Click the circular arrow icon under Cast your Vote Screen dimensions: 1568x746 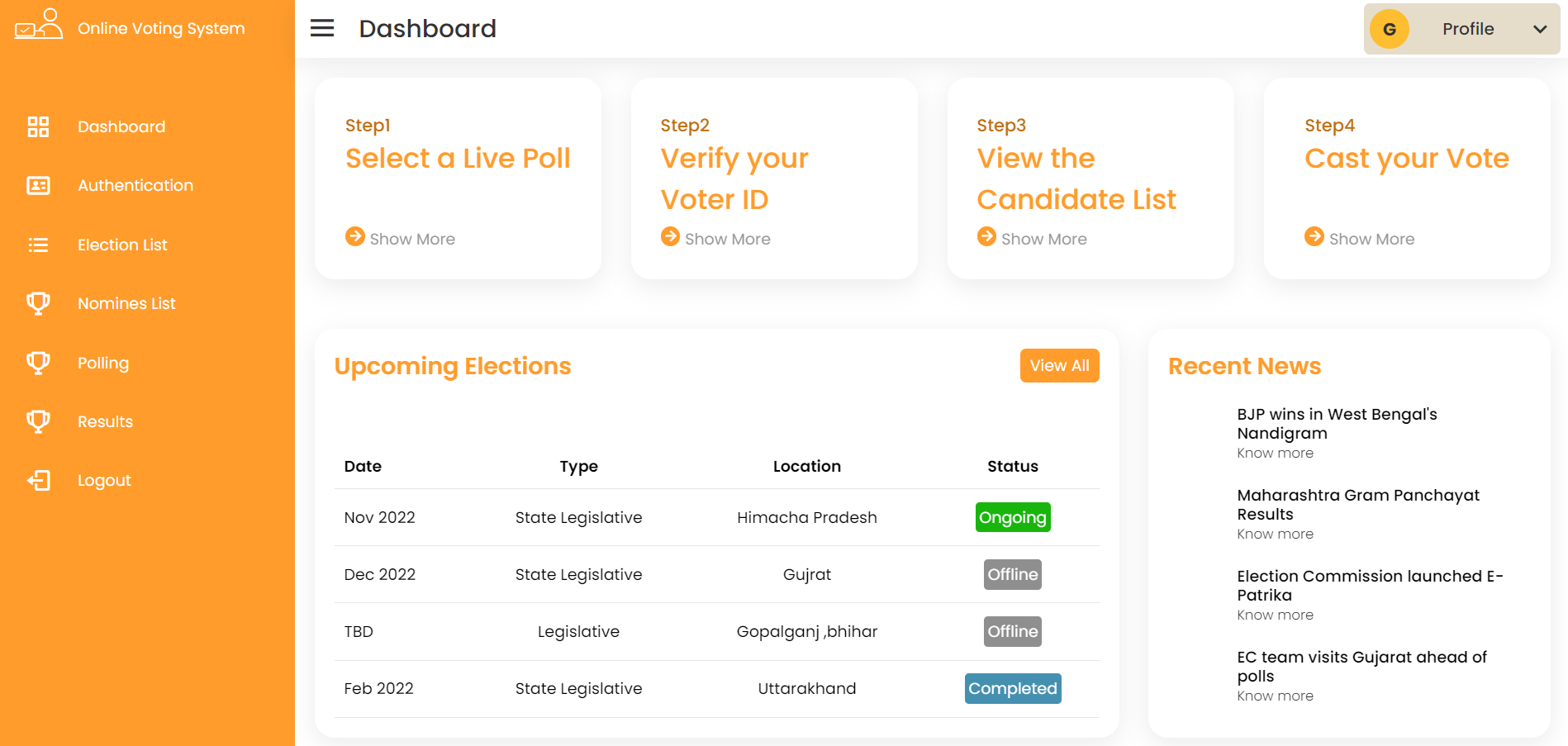tap(1314, 236)
